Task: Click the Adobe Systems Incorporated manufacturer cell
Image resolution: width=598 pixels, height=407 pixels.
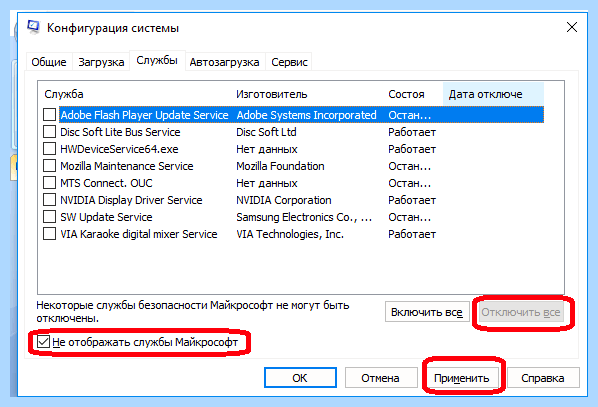Action: 306,115
